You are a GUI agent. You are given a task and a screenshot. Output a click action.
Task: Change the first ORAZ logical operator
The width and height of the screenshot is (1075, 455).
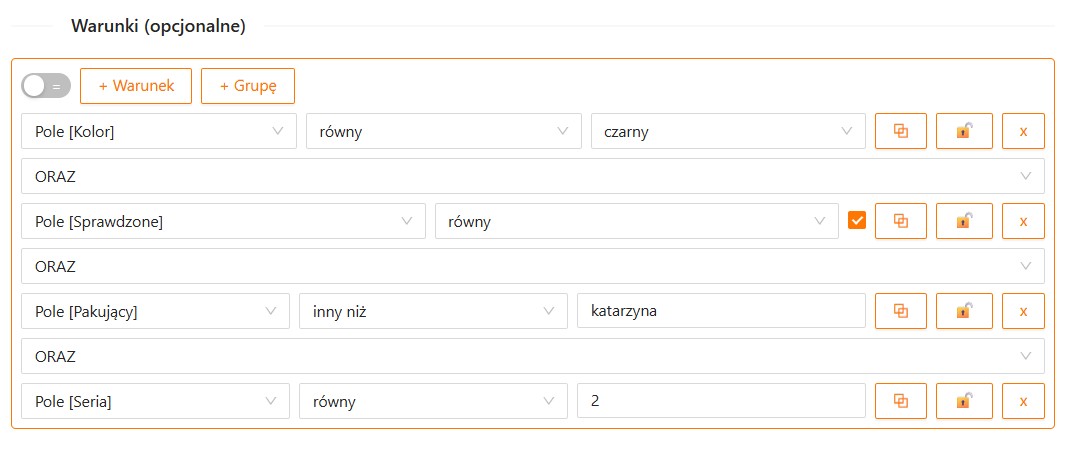pyautogui.click(x=532, y=176)
